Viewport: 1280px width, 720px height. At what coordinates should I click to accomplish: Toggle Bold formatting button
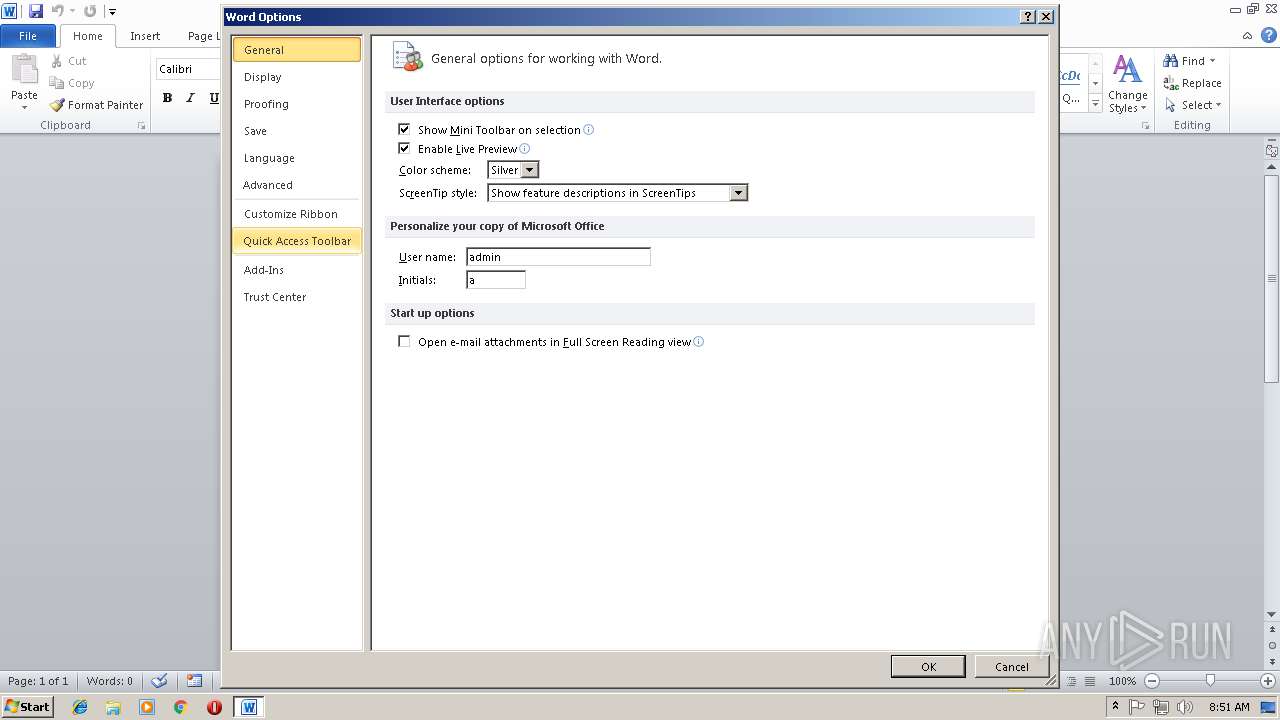(x=167, y=98)
